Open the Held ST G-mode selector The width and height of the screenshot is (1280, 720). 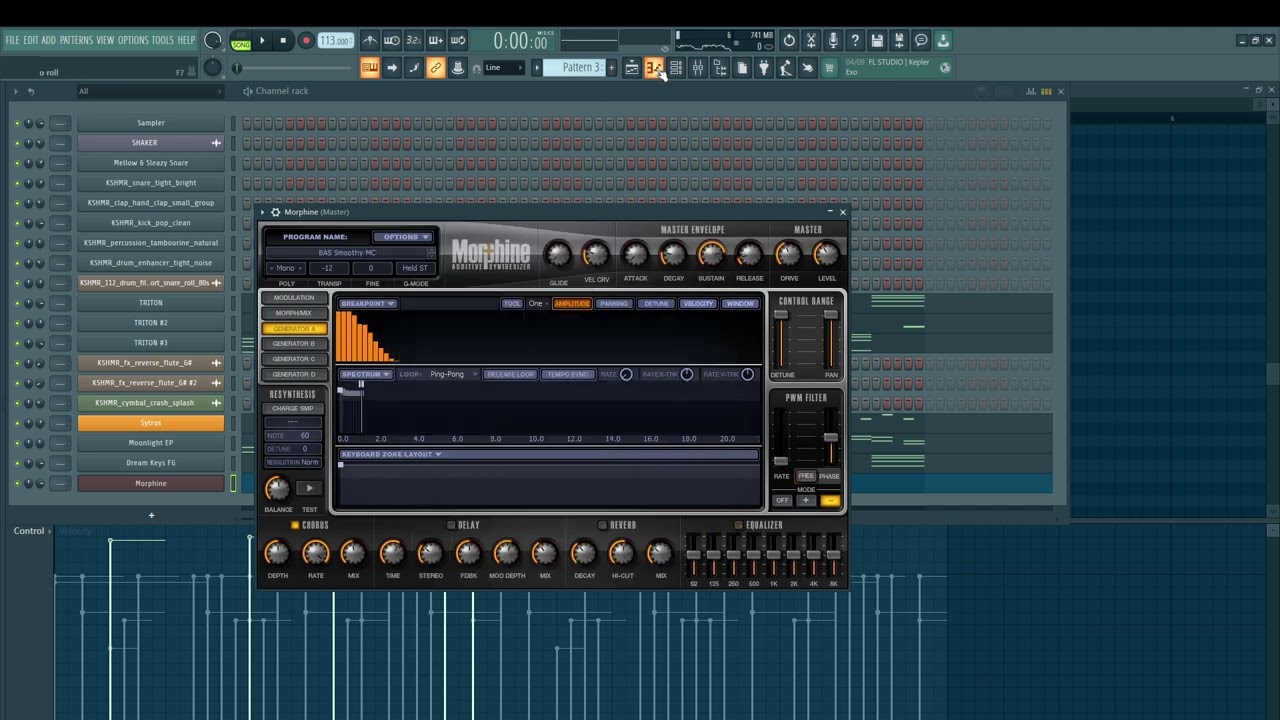(415, 268)
